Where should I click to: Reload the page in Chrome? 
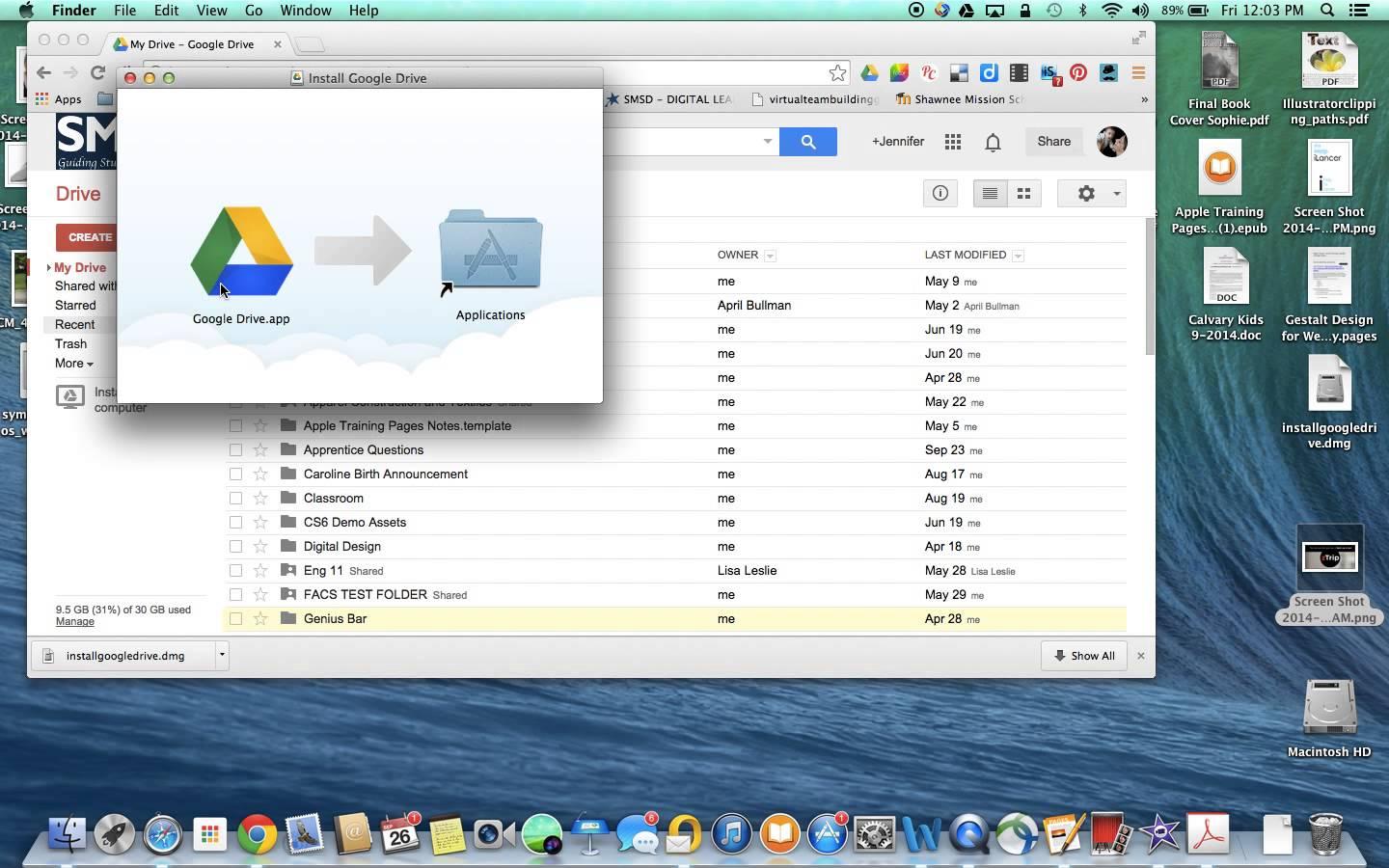[97, 73]
